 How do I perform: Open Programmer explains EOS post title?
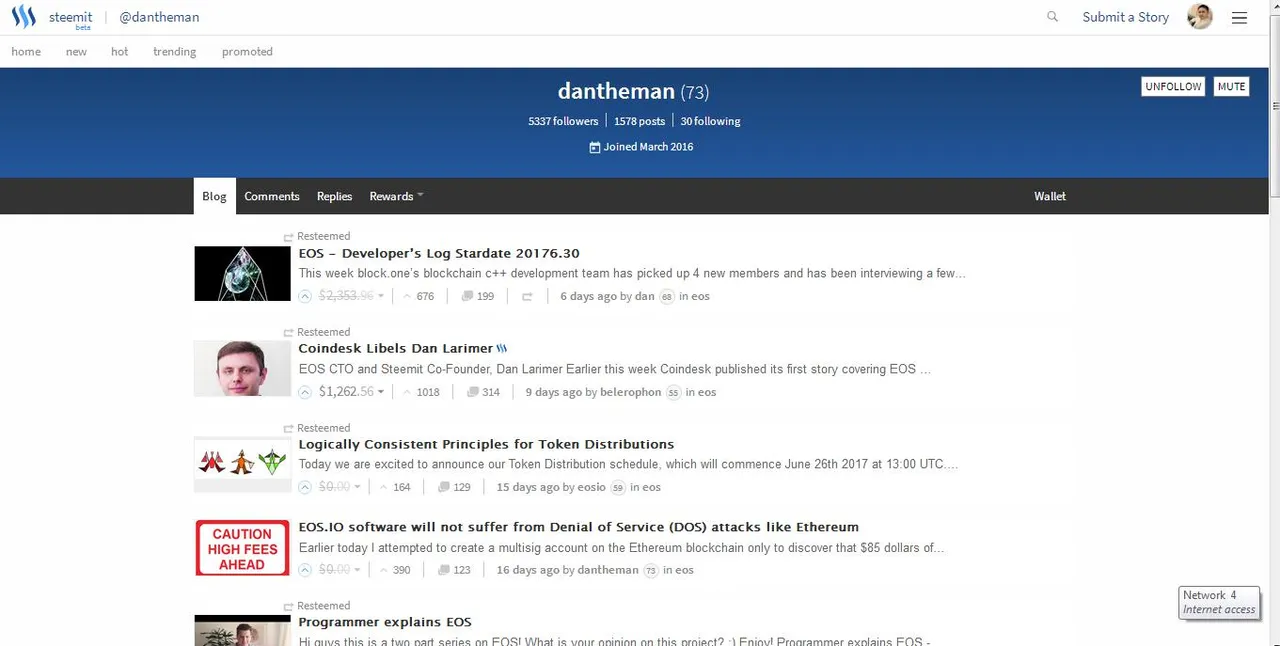tap(385, 622)
